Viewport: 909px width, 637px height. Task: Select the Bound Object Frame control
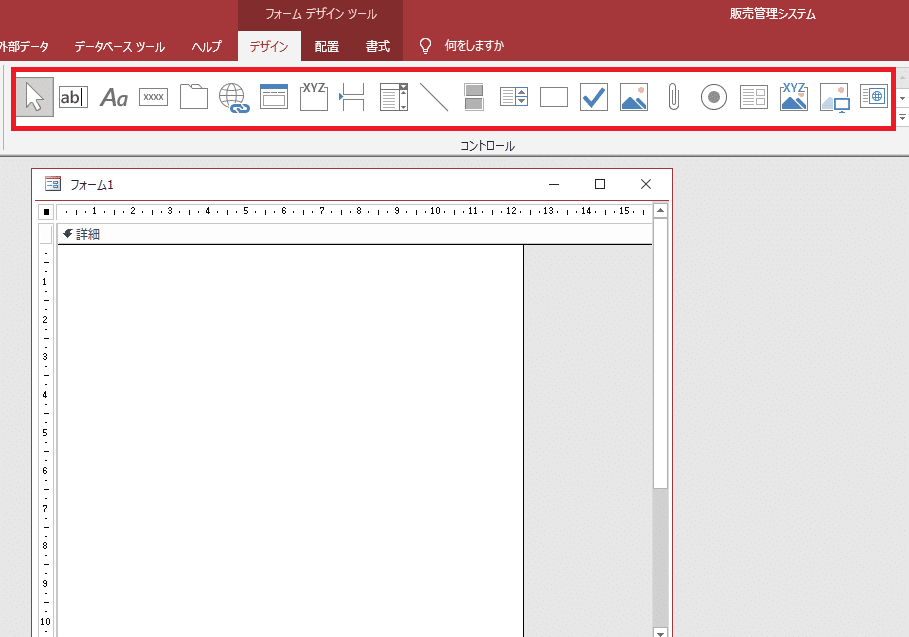point(794,97)
